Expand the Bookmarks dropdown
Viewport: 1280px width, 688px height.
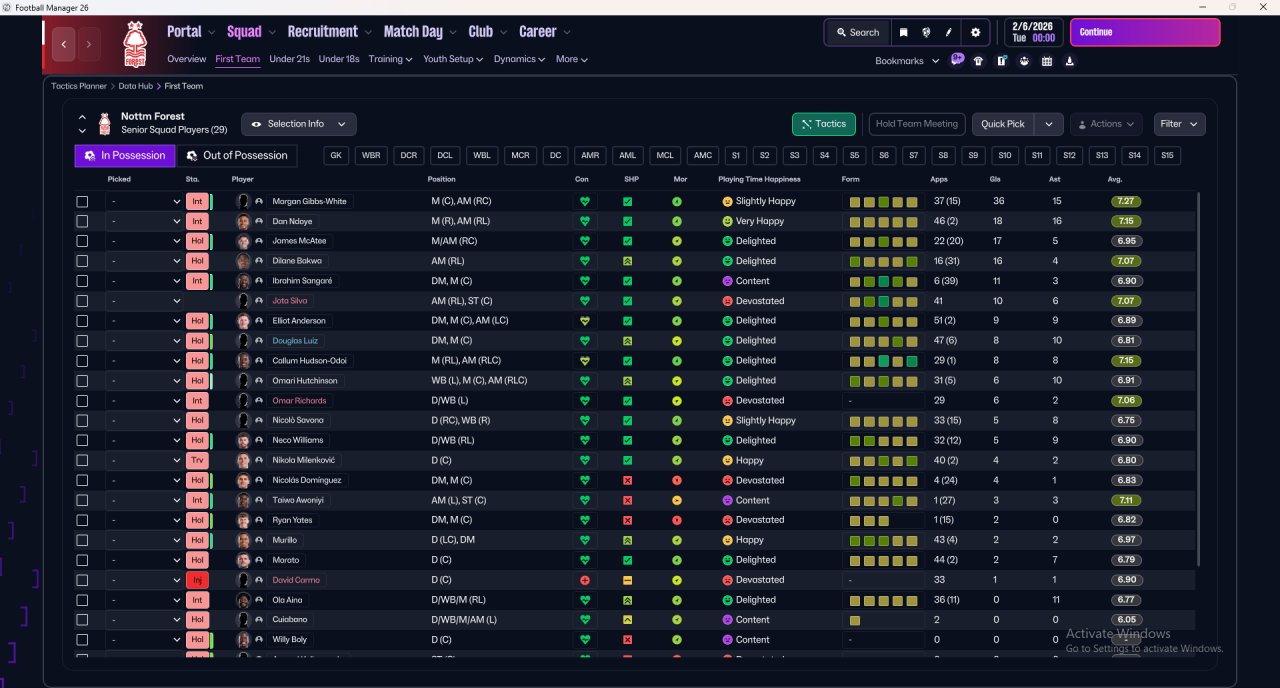[907, 61]
